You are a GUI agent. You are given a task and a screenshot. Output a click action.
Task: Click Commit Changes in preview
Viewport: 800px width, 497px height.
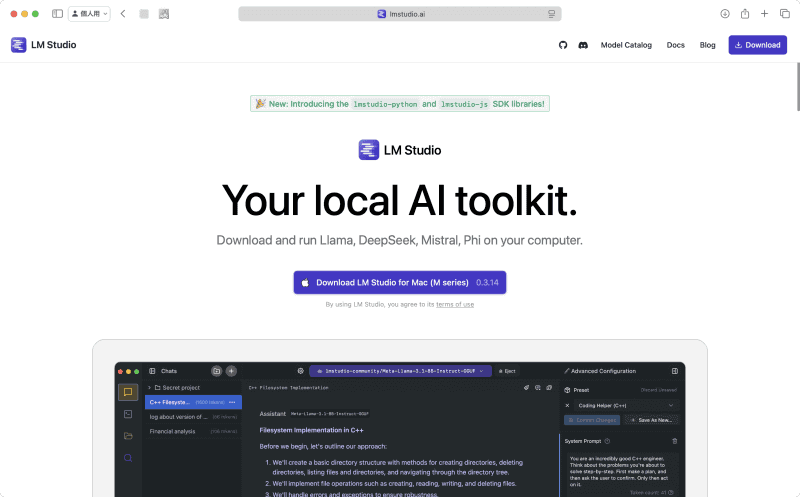(x=592, y=420)
